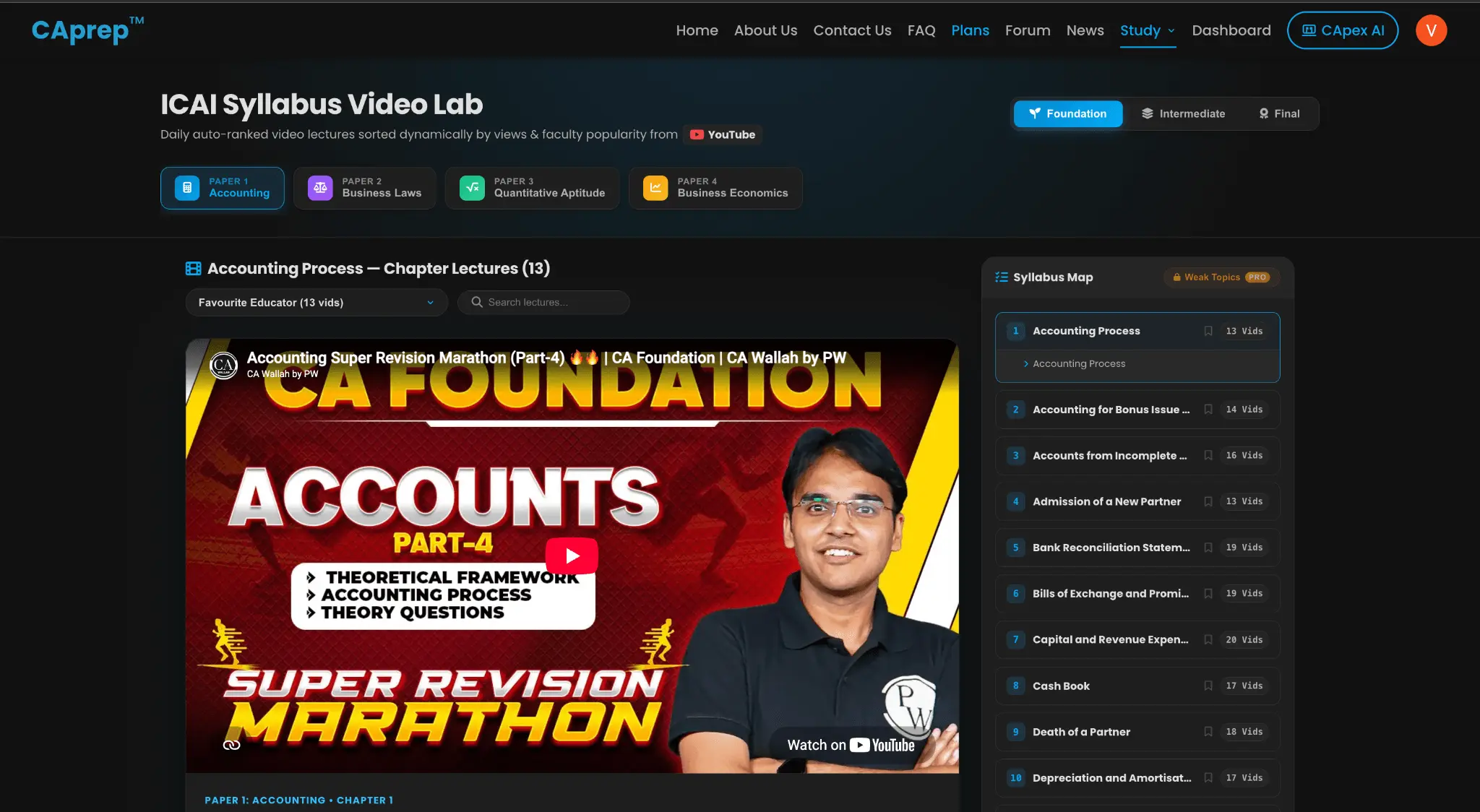Click Watch on YouTube link
The image size is (1480, 812).
(x=851, y=745)
